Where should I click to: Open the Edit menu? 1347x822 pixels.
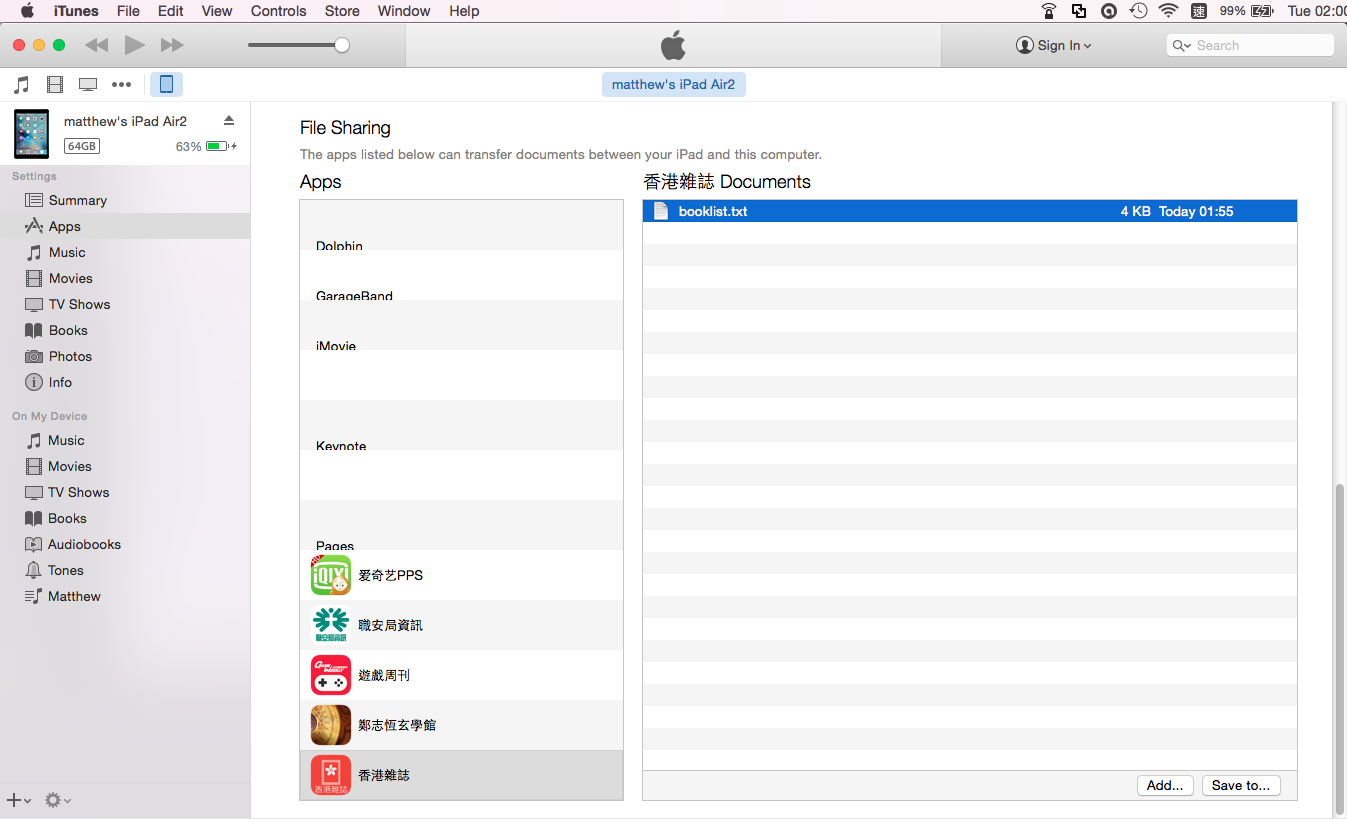tap(171, 11)
